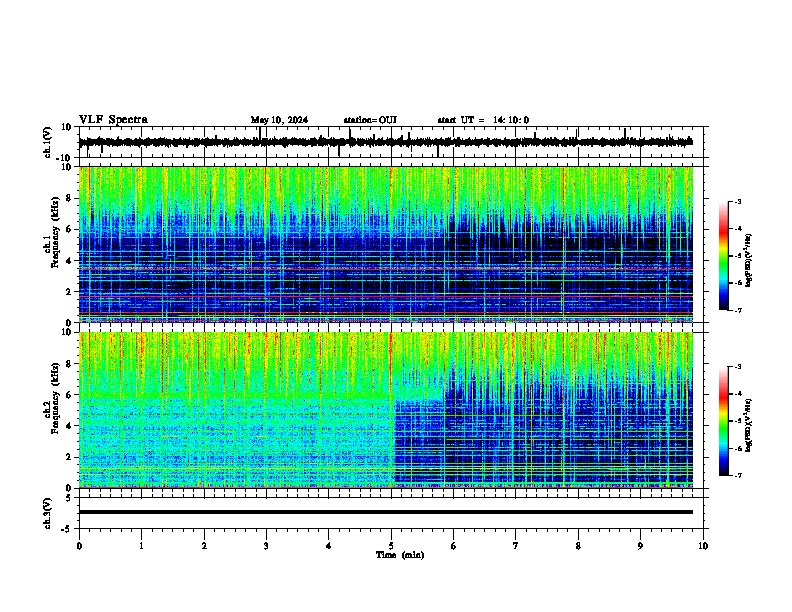Image resolution: width=792 pixels, height=612 pixels.
Task: Click the Time axis tick label "9"
Action: 640,546
